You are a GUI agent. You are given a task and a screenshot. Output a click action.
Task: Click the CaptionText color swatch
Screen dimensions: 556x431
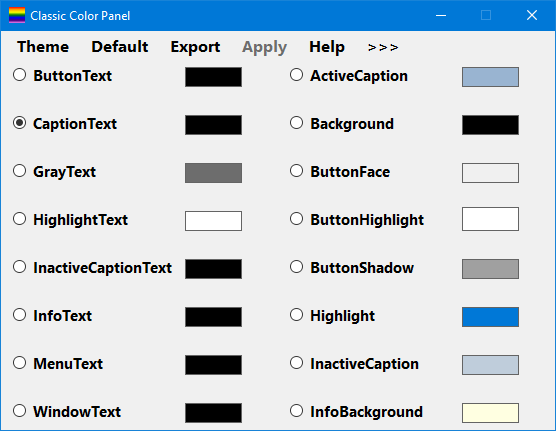213,125
